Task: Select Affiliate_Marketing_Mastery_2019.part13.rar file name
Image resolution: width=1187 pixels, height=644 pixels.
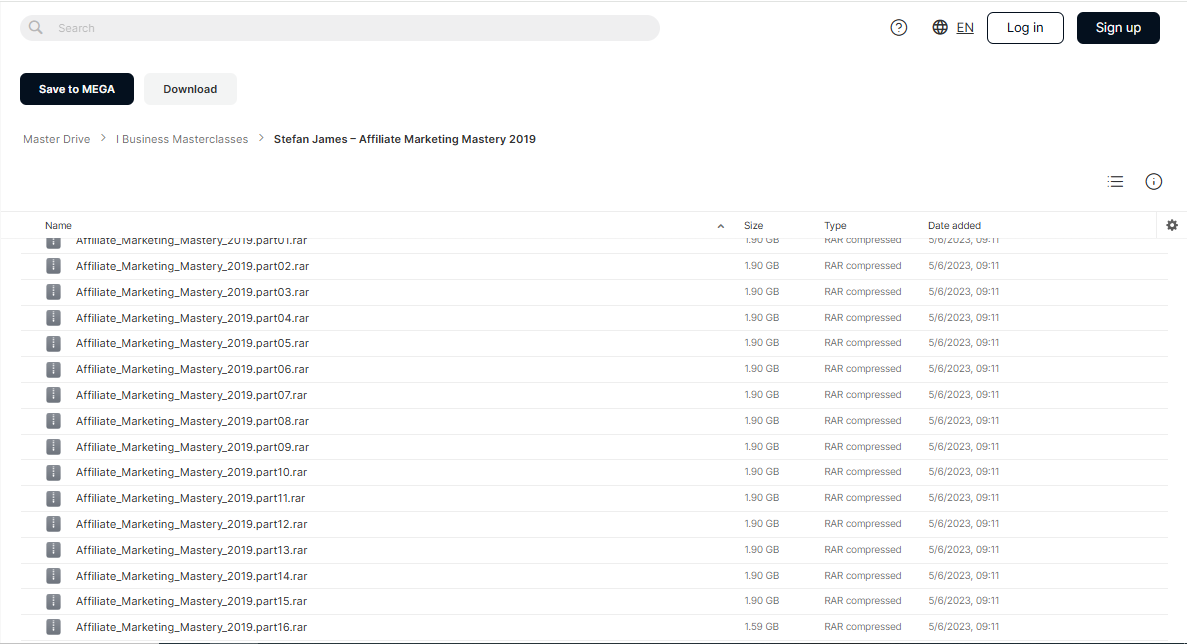Action: [x=192, y=550]
